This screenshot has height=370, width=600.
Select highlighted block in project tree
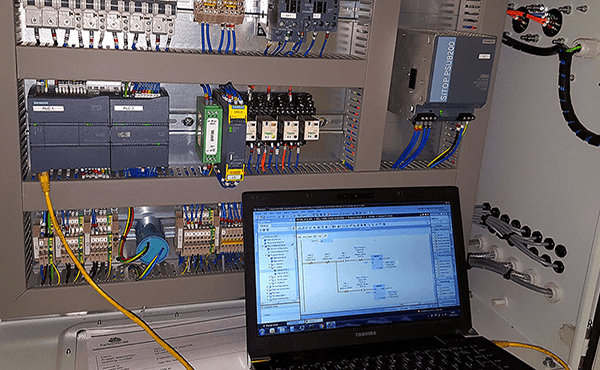coord(282,270)
